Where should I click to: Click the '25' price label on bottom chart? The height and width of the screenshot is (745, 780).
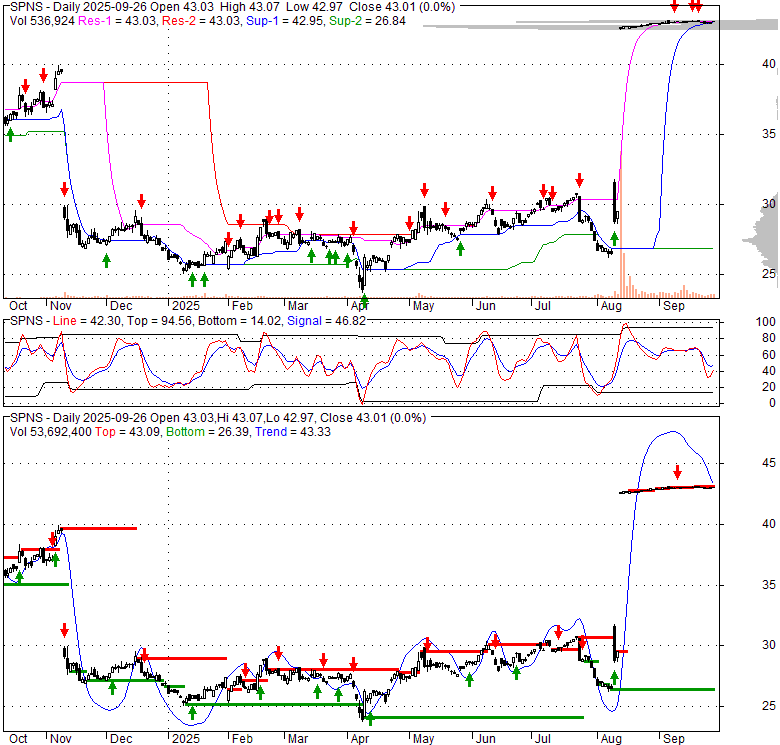tap(769, 706)
